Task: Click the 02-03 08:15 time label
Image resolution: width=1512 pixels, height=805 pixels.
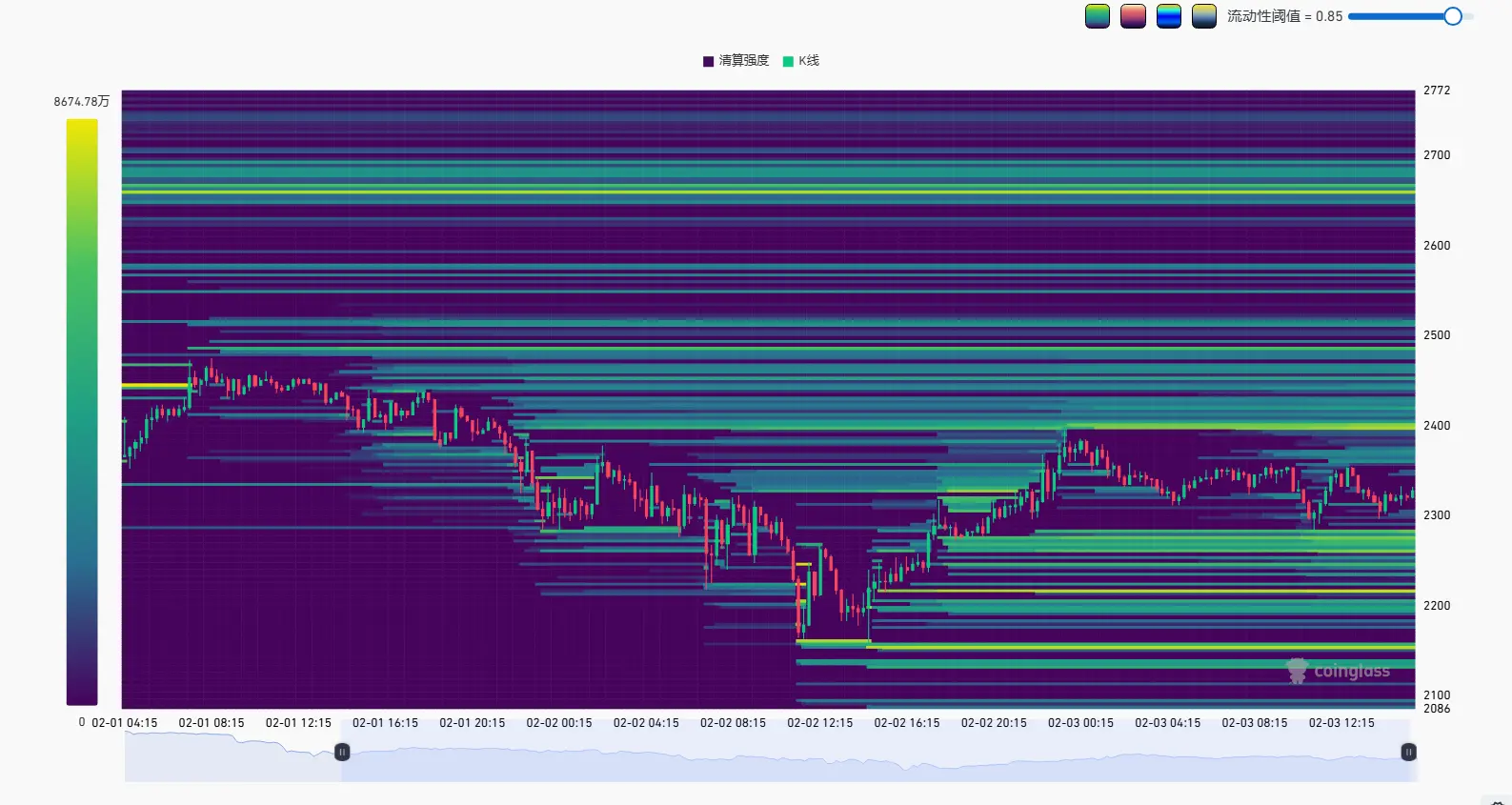Action: [x=1255, y=723]
